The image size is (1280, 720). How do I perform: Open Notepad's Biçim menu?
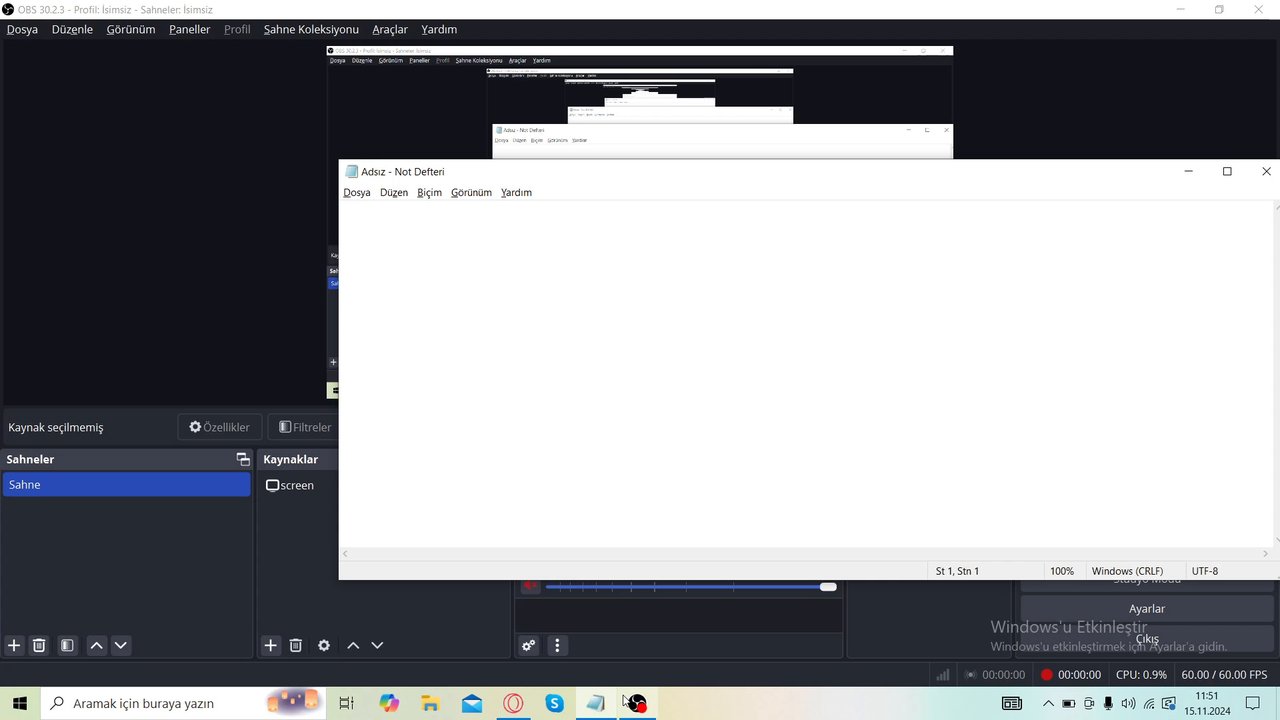pyautogui.click(x=429, y=192)
